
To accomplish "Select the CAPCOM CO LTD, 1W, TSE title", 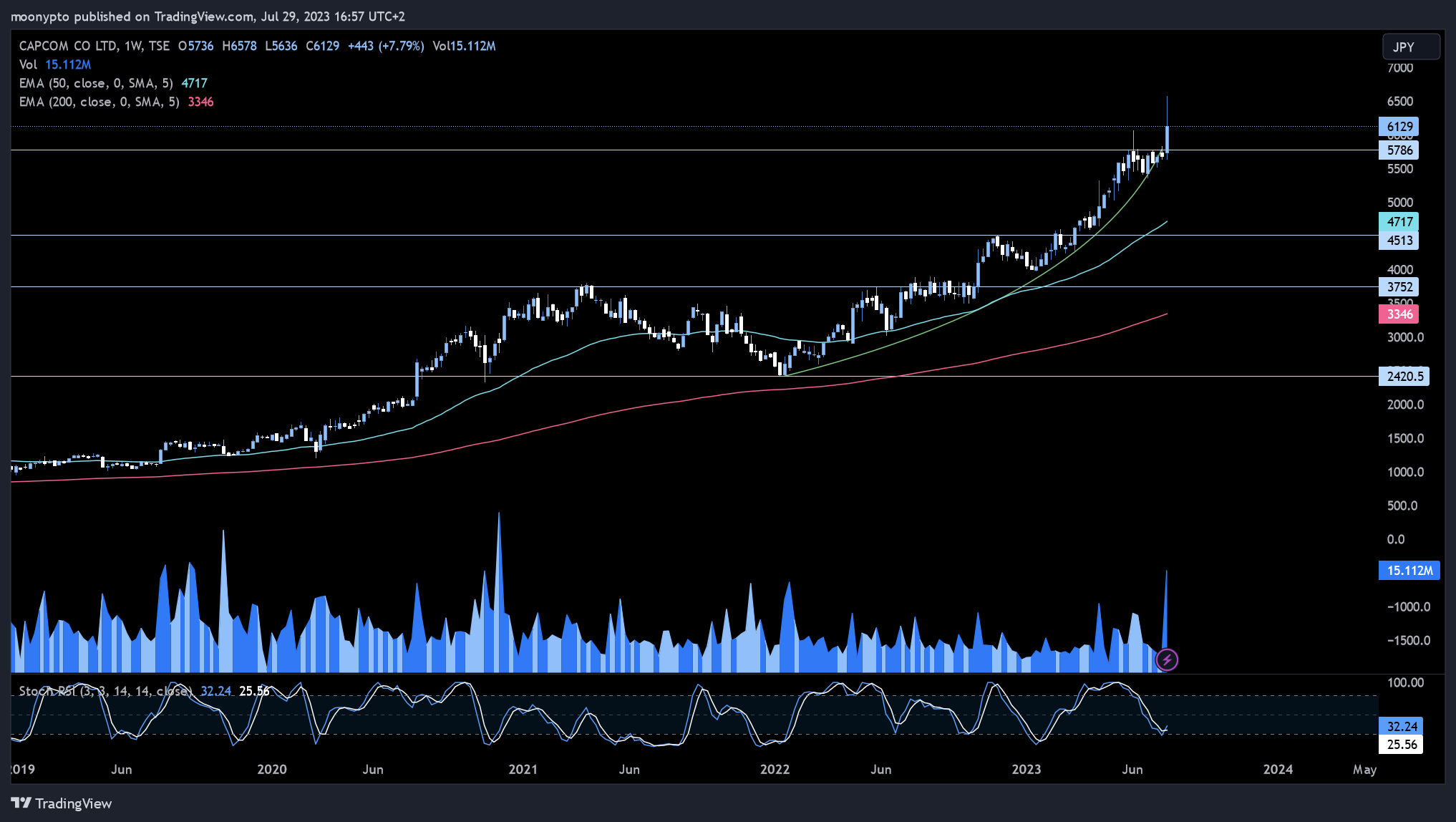I will pos(94,46).
